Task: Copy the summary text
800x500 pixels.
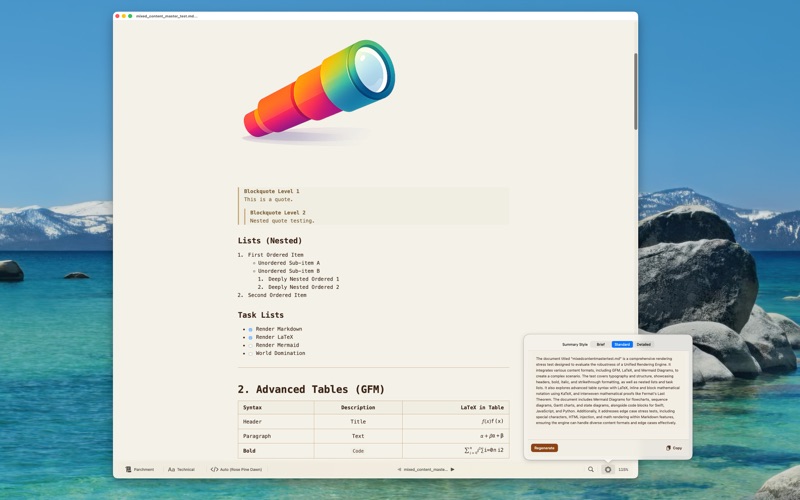Action: tap(674, 448)
